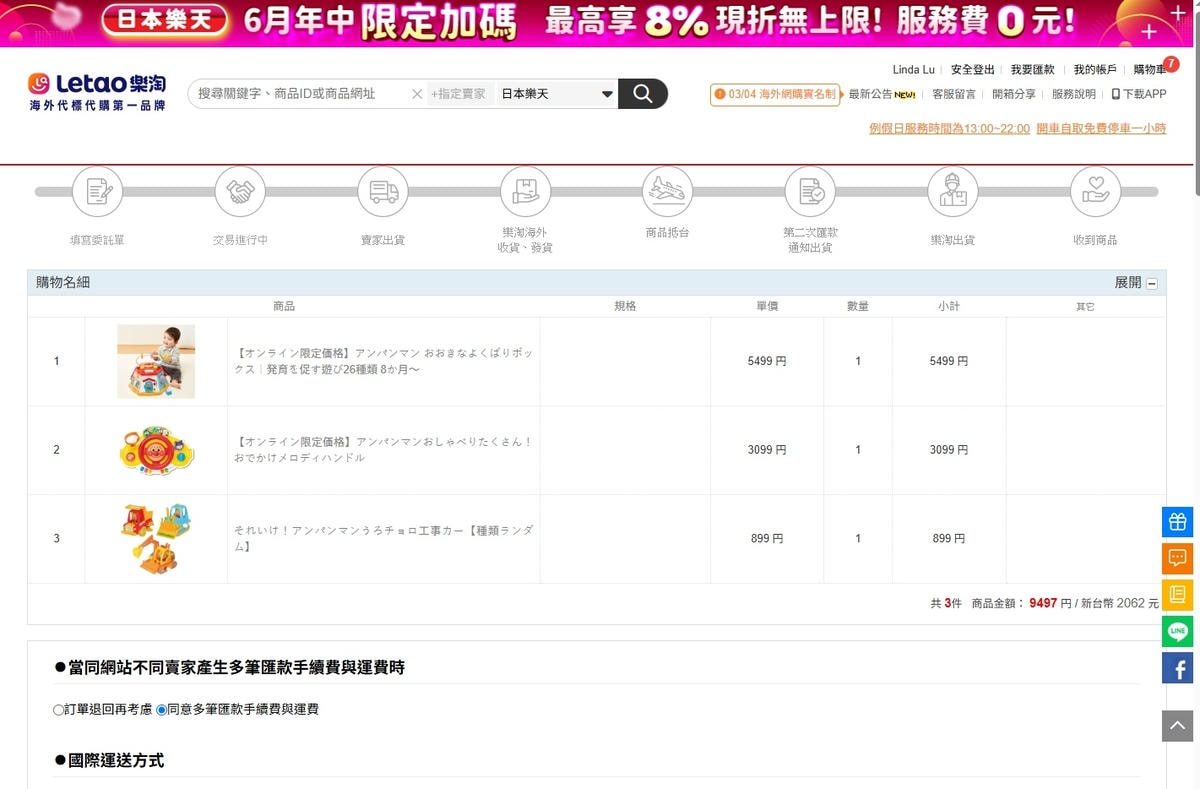Open 服務說明 menu item
Image resolution: width=1200 pixels, height=789 pixels.
click(1074, 94)
